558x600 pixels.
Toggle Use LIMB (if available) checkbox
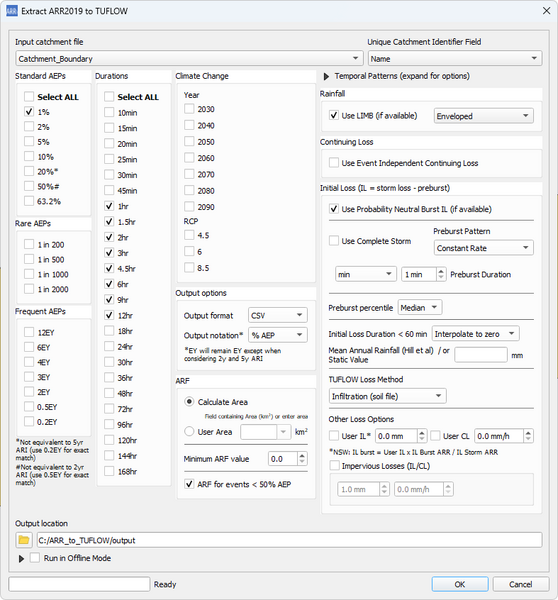coord(334,115)
